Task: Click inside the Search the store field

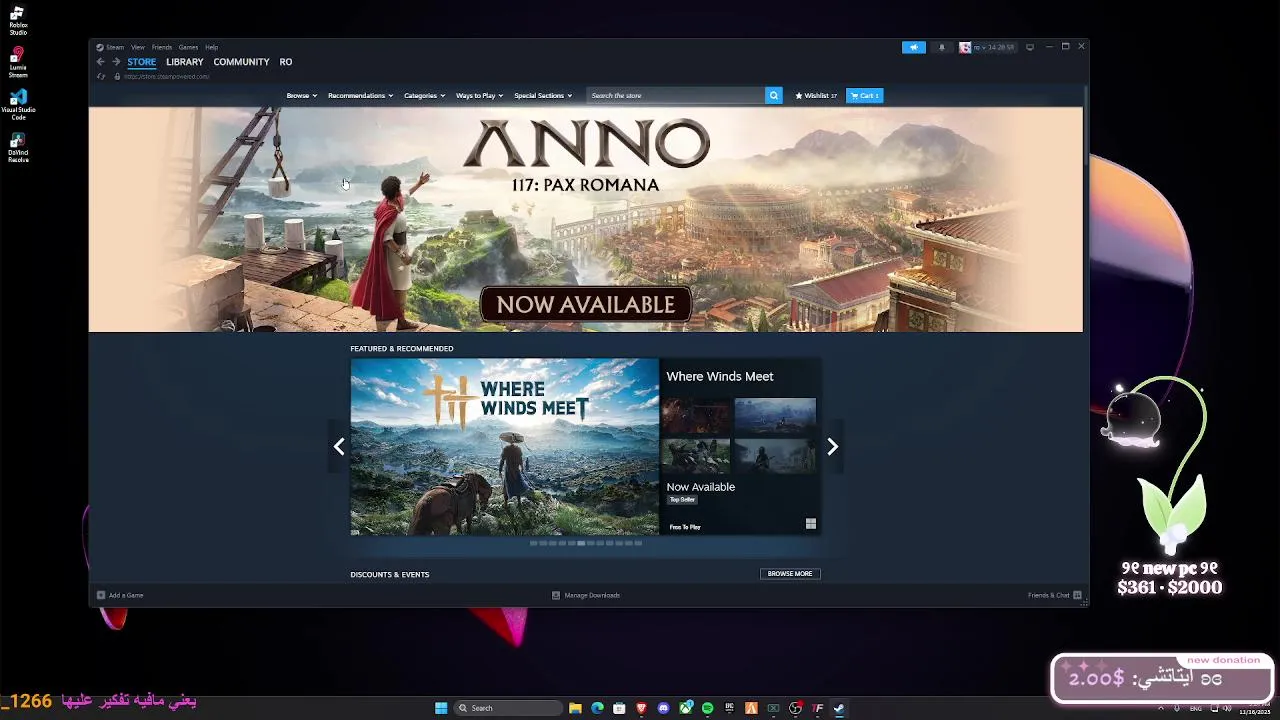Action: click(x=676, y=95)
